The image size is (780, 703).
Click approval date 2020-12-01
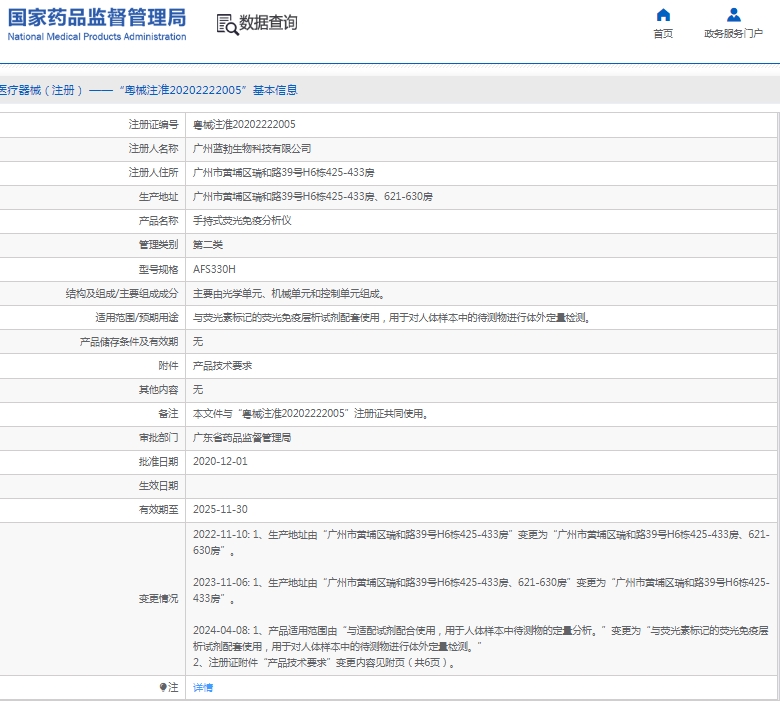point(220,461)
